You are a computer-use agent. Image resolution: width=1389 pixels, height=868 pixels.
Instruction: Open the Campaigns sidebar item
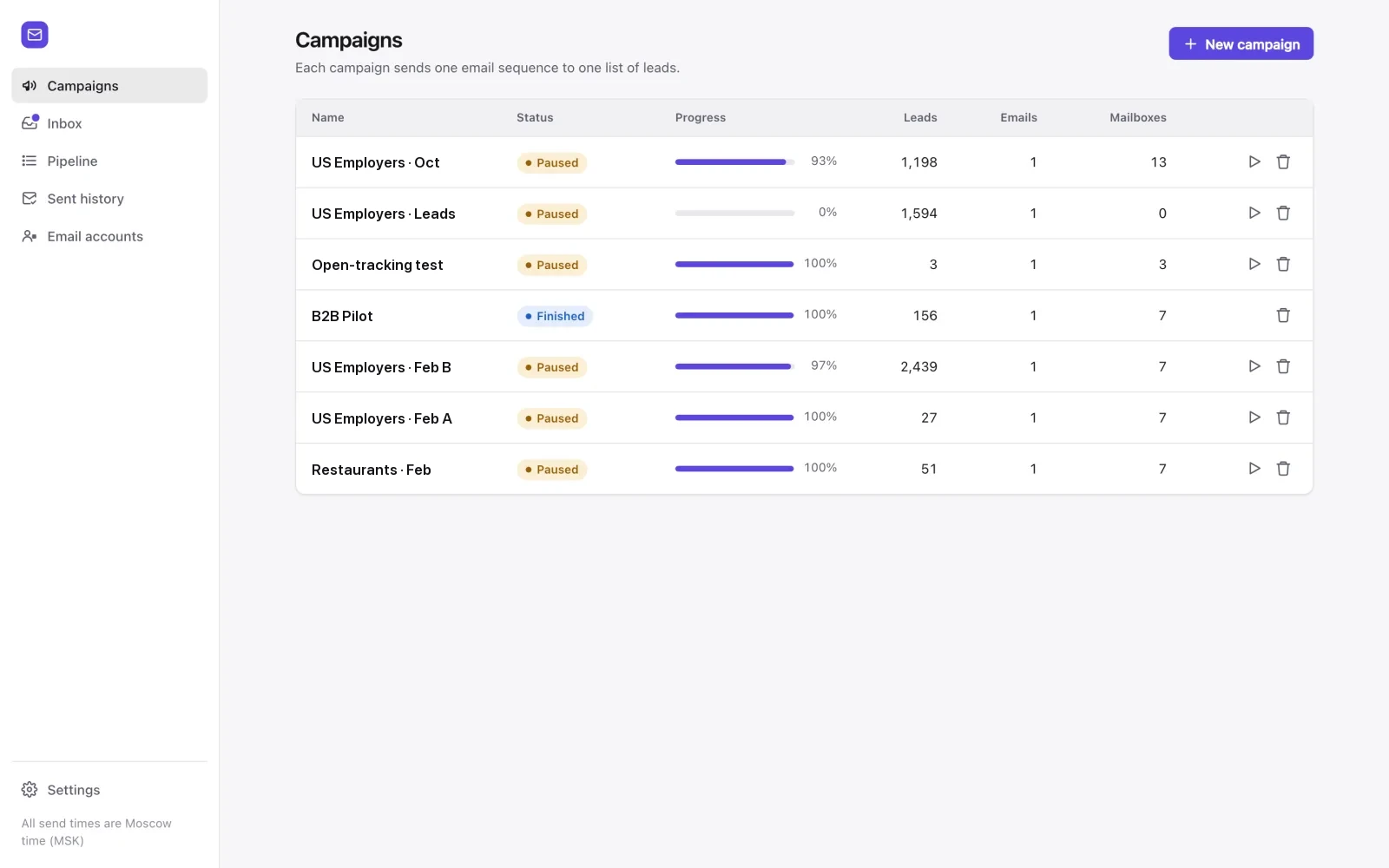coord(109,86)
